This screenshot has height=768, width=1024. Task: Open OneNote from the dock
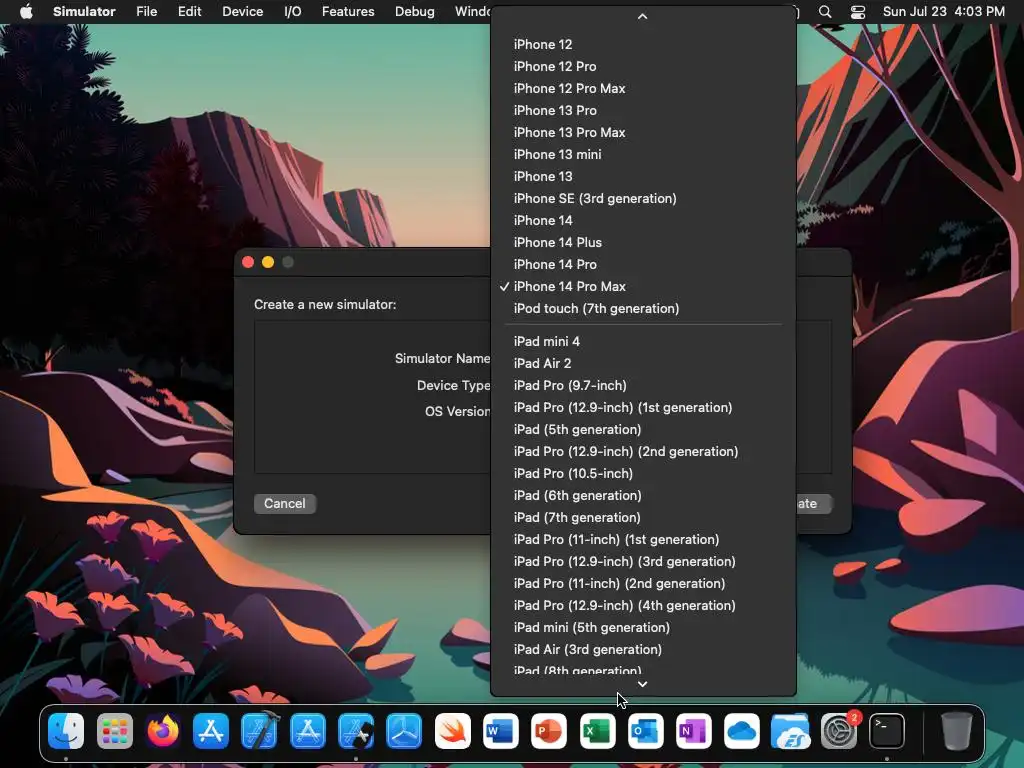[x=694, y=731]
